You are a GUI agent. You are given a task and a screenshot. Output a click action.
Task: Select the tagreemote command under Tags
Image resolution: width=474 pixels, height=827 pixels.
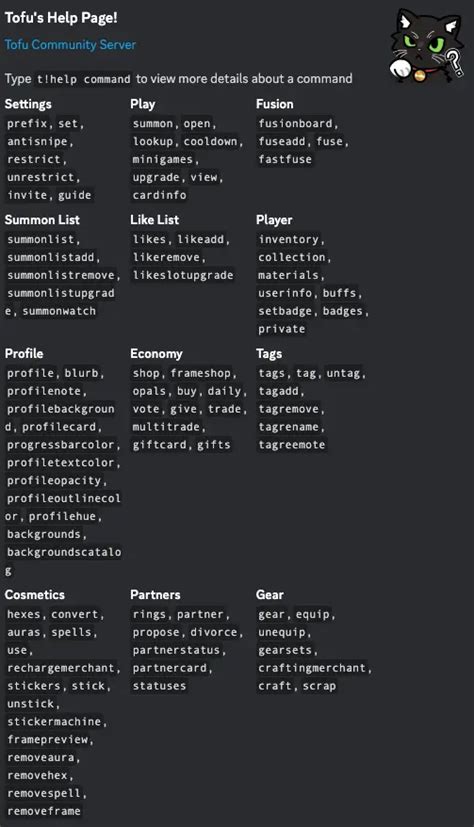tap(292, 445)
